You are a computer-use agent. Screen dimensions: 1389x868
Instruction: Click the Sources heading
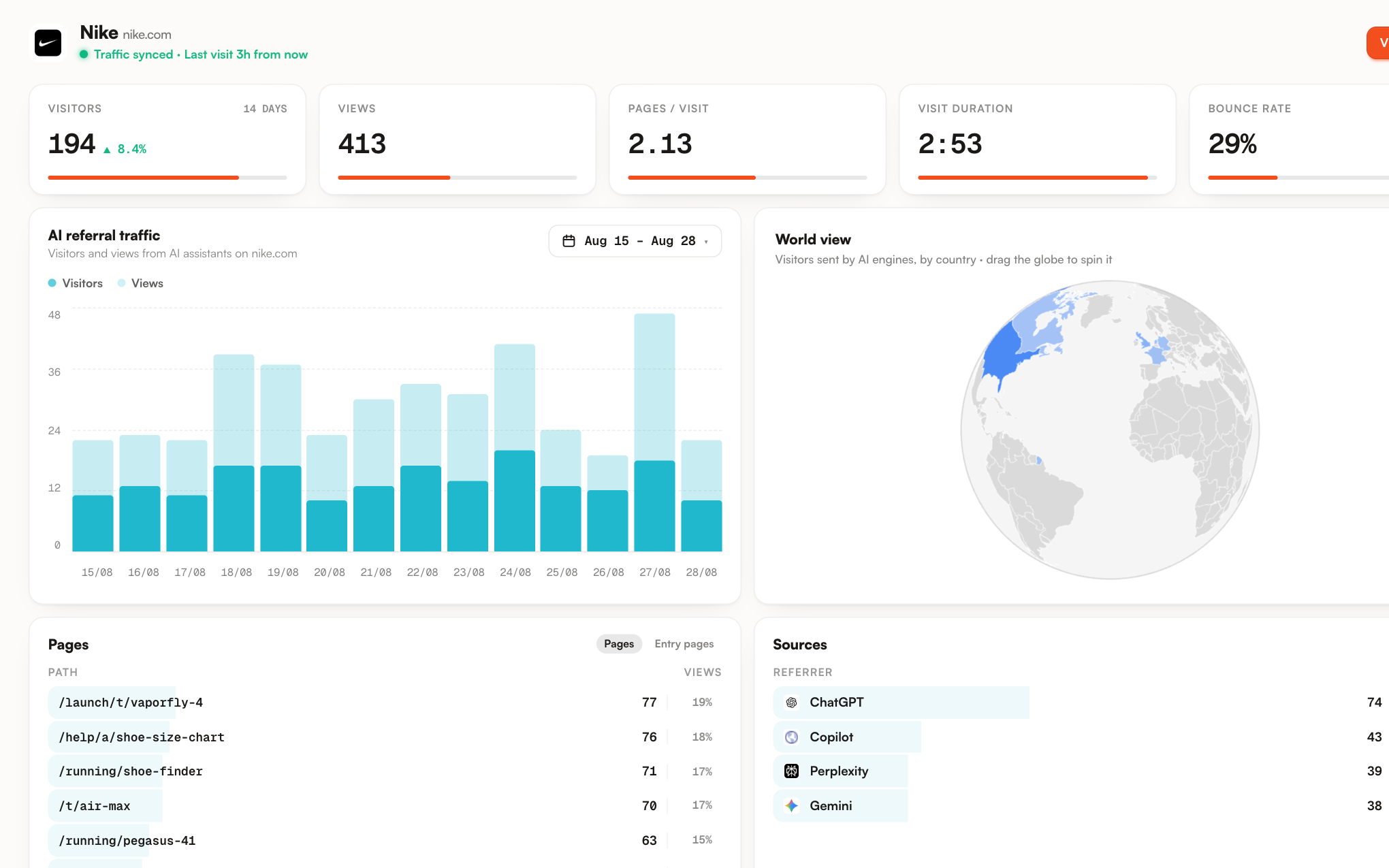(x=800, y=645)
